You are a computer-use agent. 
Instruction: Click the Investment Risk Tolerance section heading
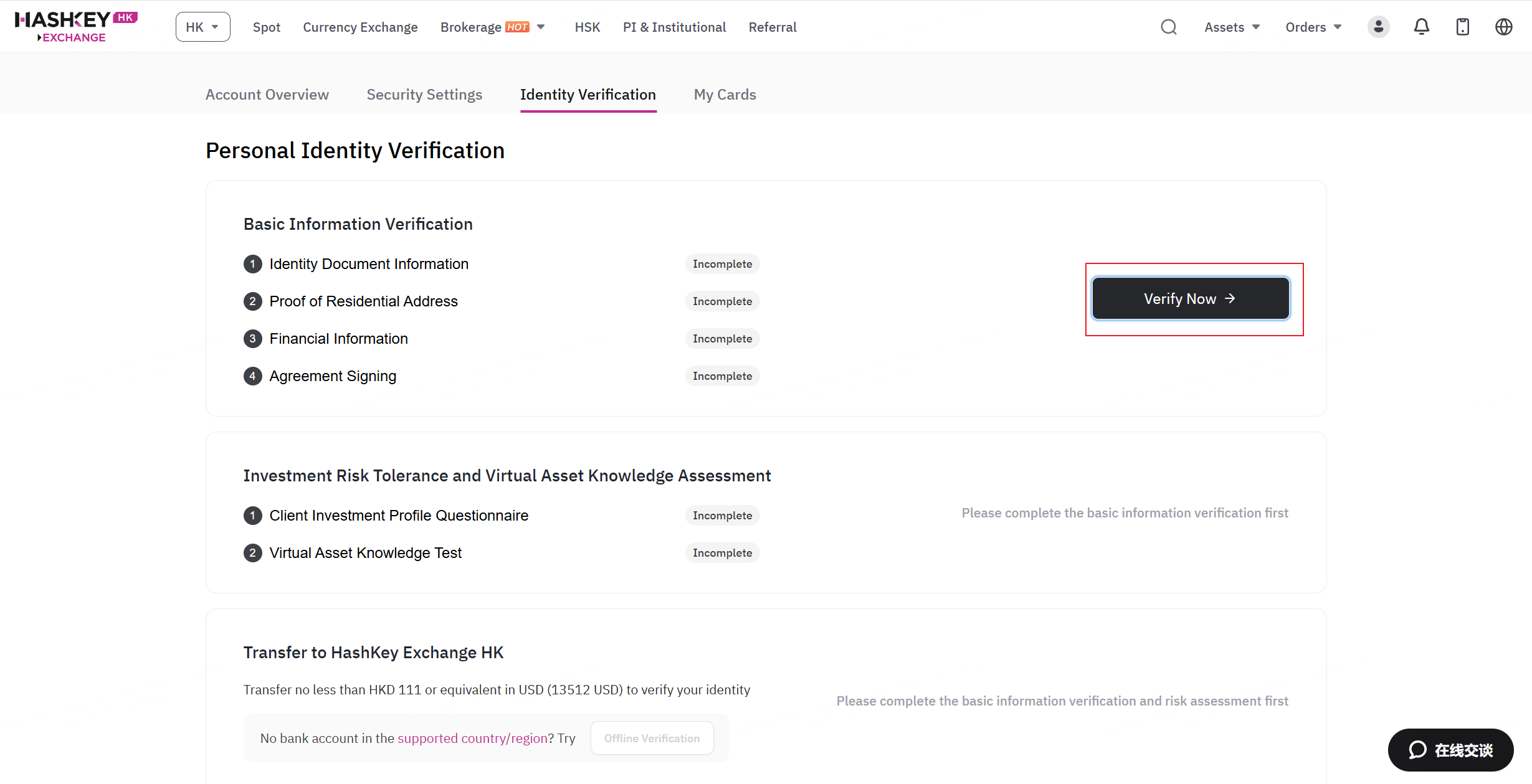tap(507, 476)
